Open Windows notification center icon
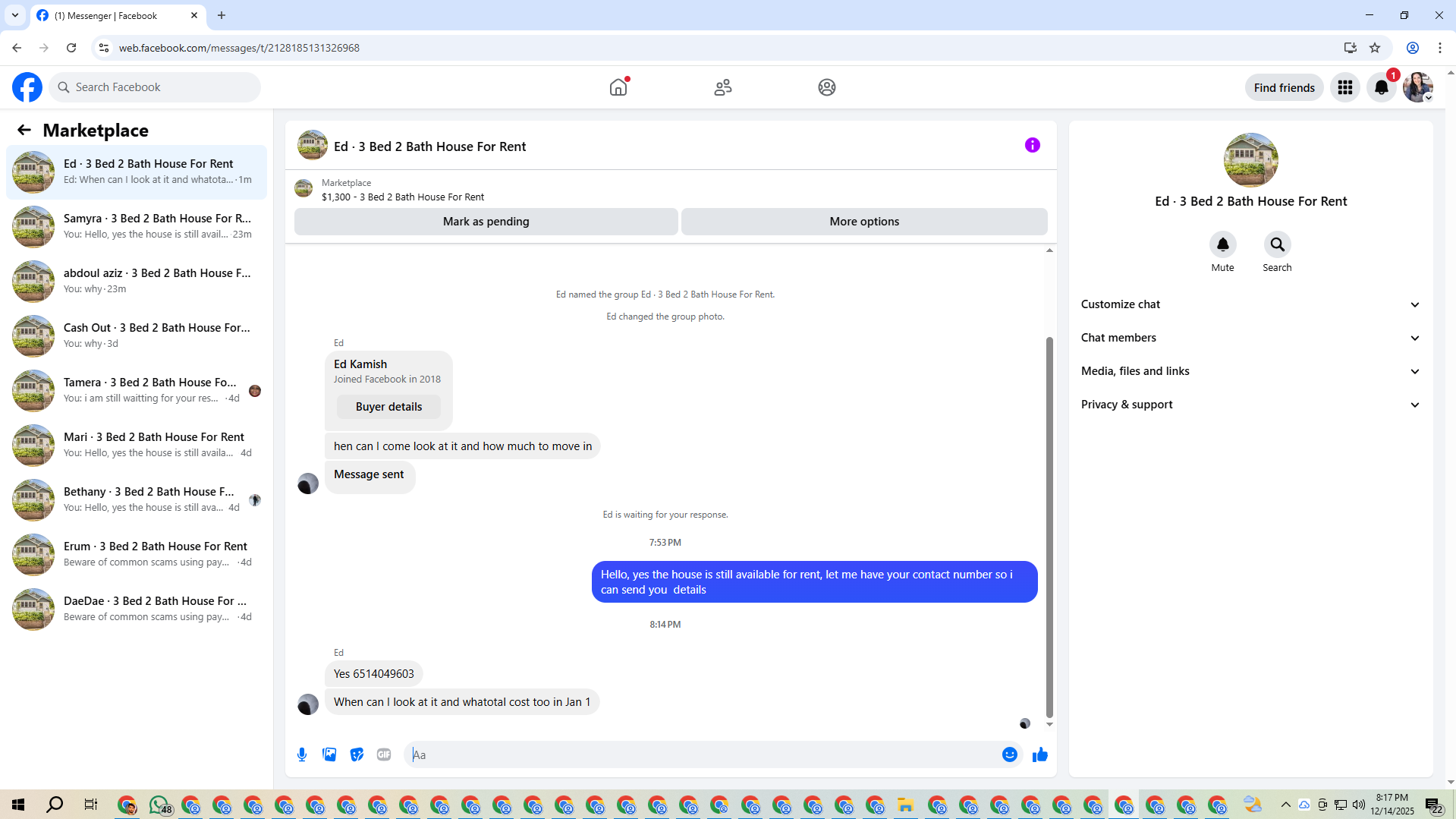 coord(1434,805)
